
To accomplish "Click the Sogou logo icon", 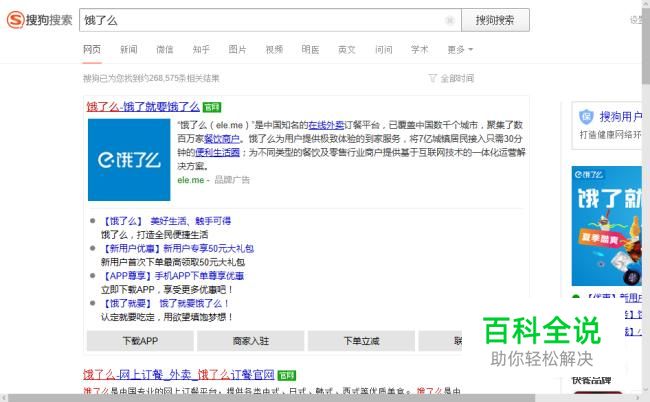I will (x=15, y=20).
